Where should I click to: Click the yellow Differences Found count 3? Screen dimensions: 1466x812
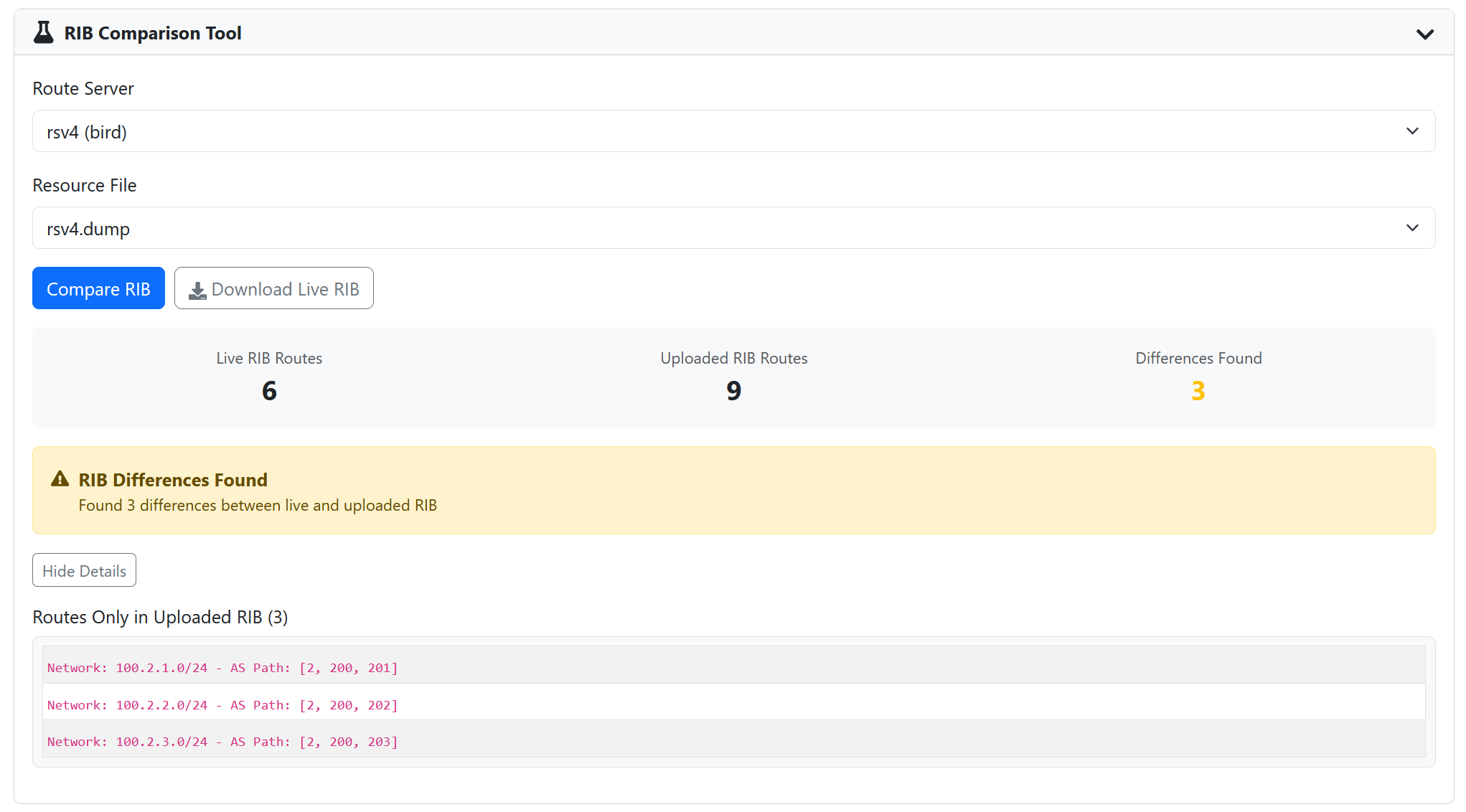coord(1198,391)
